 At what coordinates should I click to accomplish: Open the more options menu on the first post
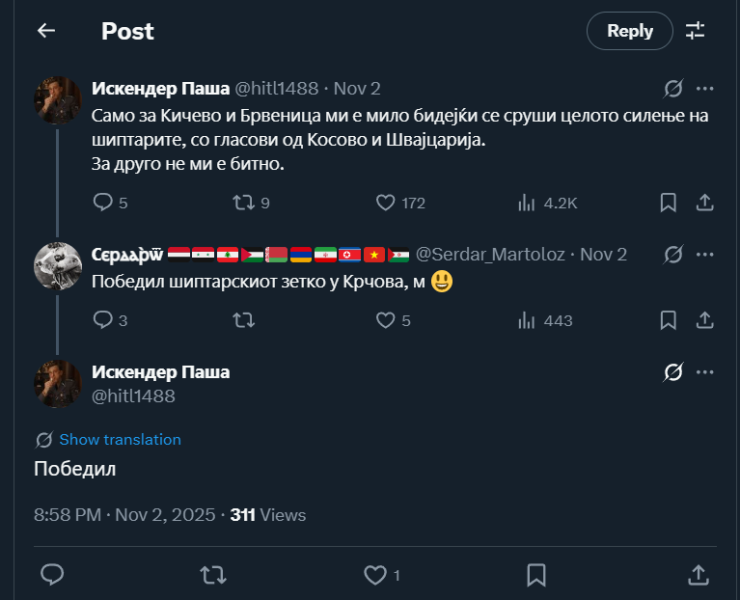coord(705,88)
